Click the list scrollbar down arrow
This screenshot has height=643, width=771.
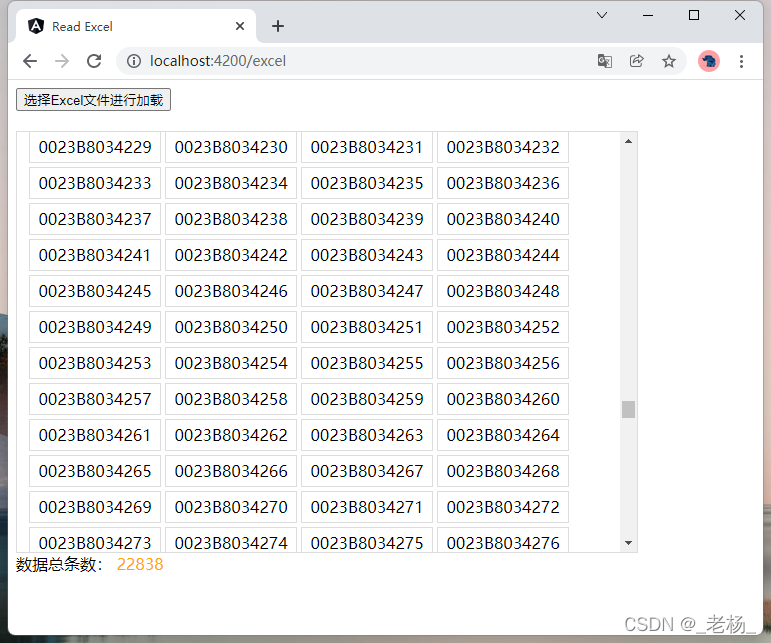click(x=628, y=543)
